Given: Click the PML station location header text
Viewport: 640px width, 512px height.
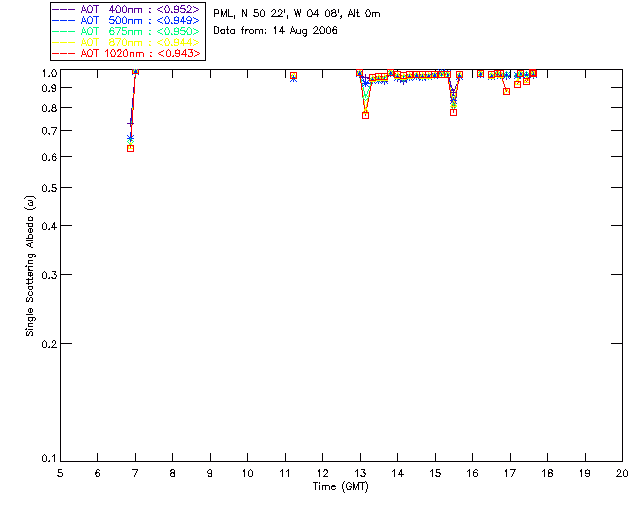Looking at the screenshot, I should [x=297, y=14].
